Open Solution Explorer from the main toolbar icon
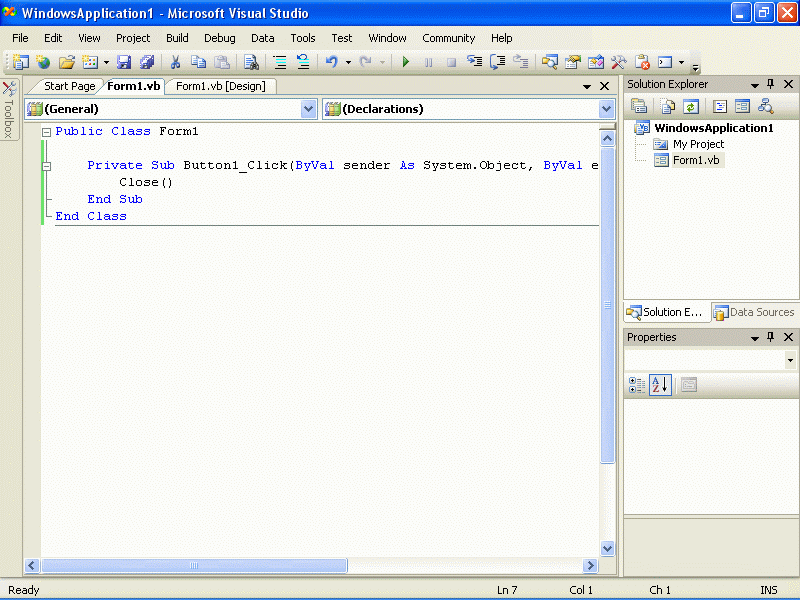 tap(549, 62)
